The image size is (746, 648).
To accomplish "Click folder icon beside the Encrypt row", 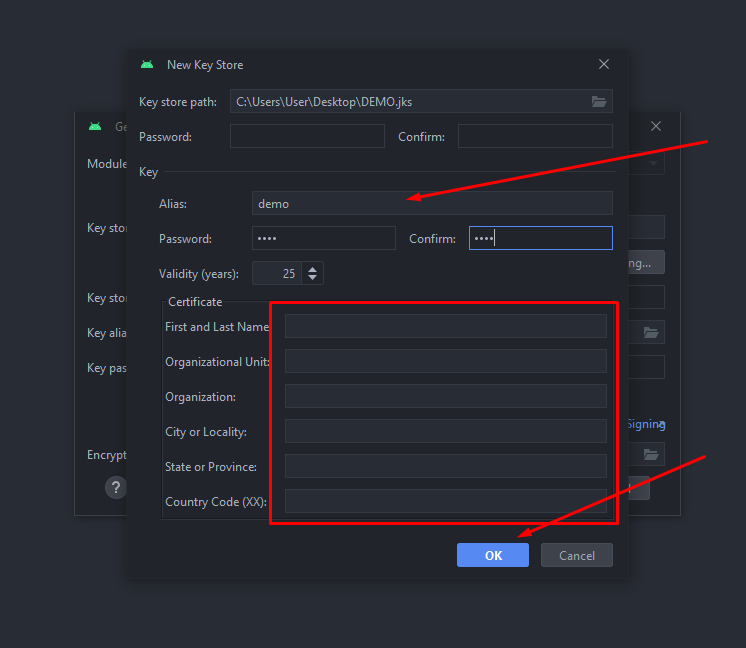I will coord(651,454).
